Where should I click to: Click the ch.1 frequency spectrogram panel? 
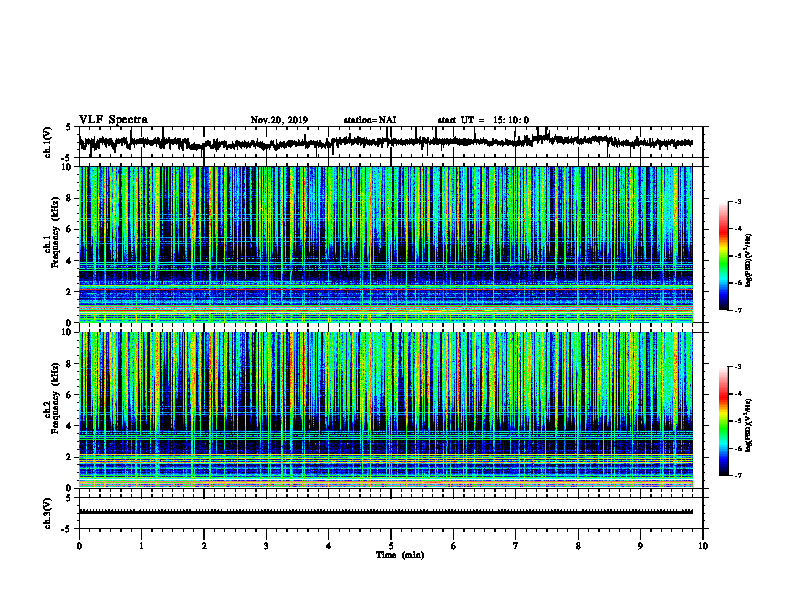(x=386, y=244)
